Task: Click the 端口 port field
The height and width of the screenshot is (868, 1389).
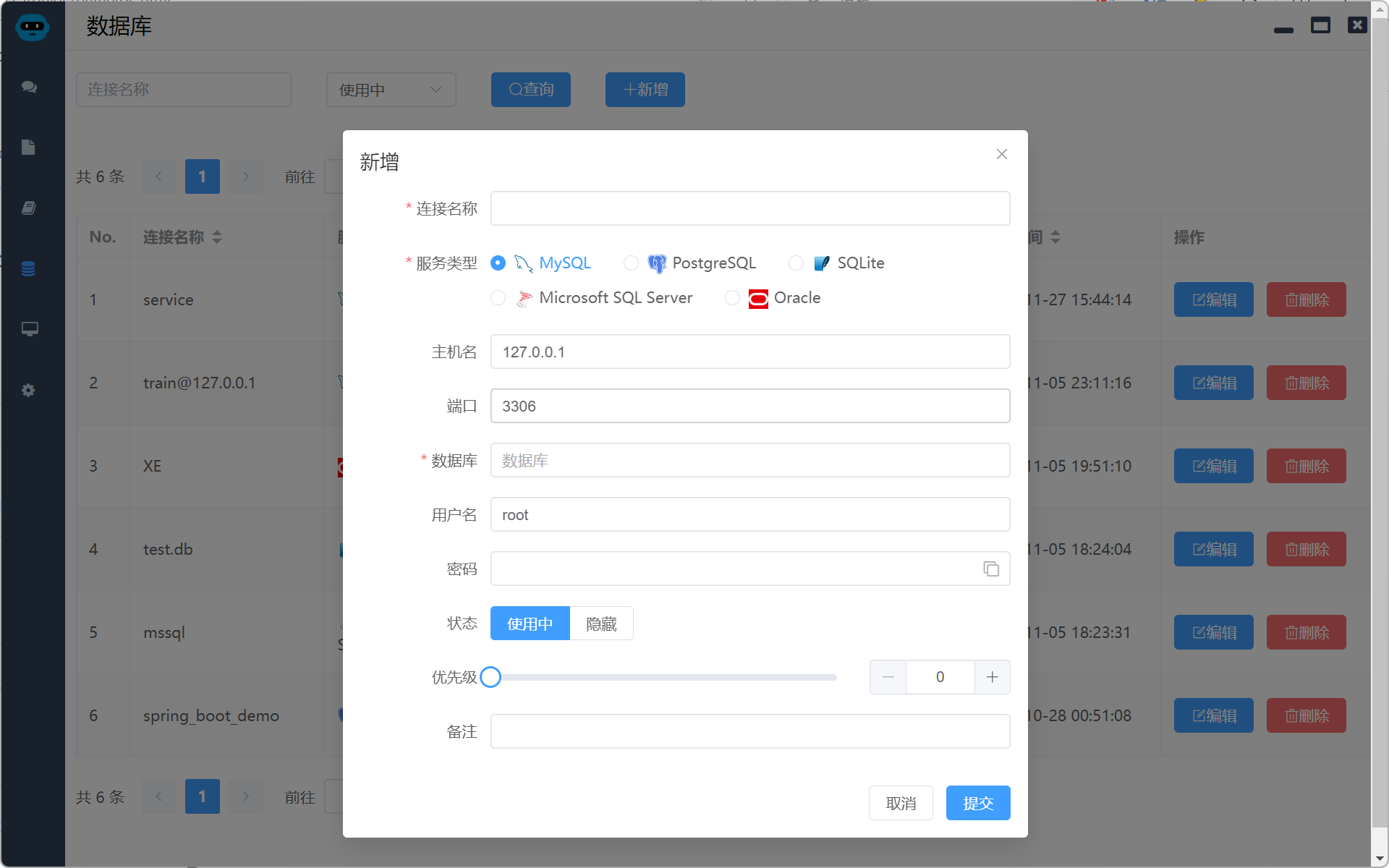Action: 750,406
